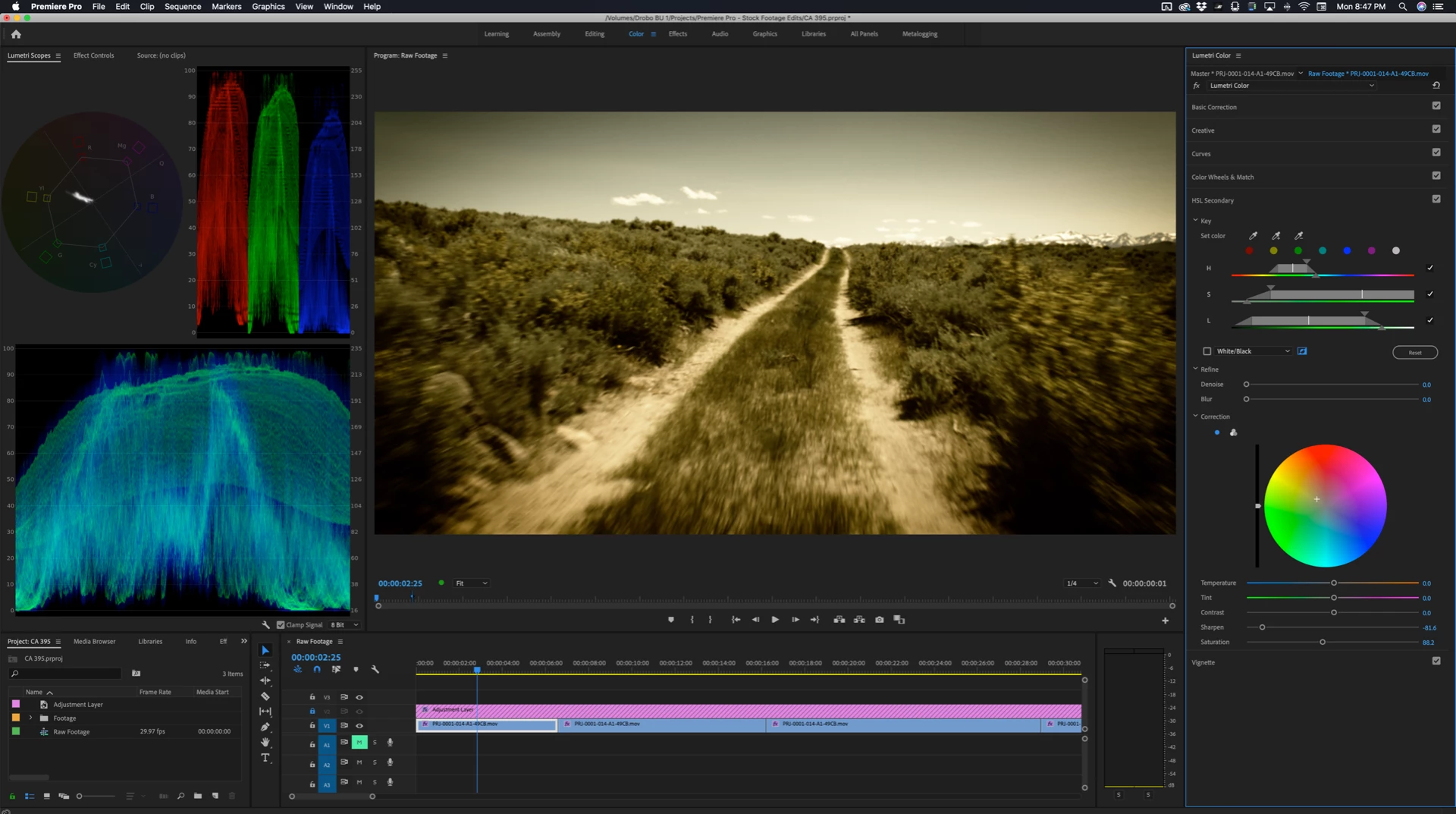The height and width of the screenshot is (814, 1456).
Task: Open macOS Spotlight search
Action: click(x=1403, y=7)
